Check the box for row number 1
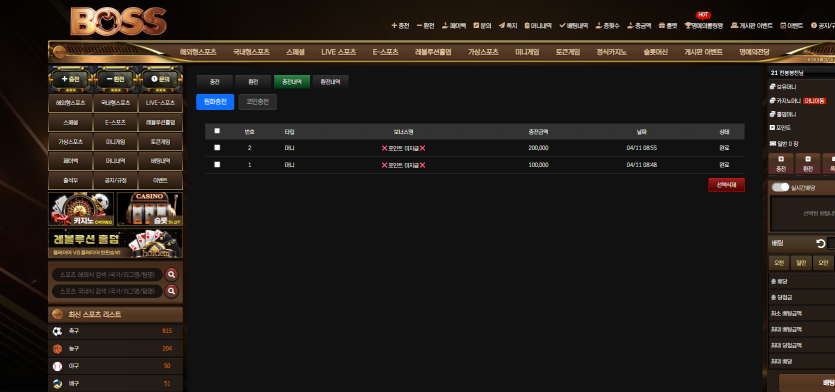835x392 pixels. tap(217, 165)
